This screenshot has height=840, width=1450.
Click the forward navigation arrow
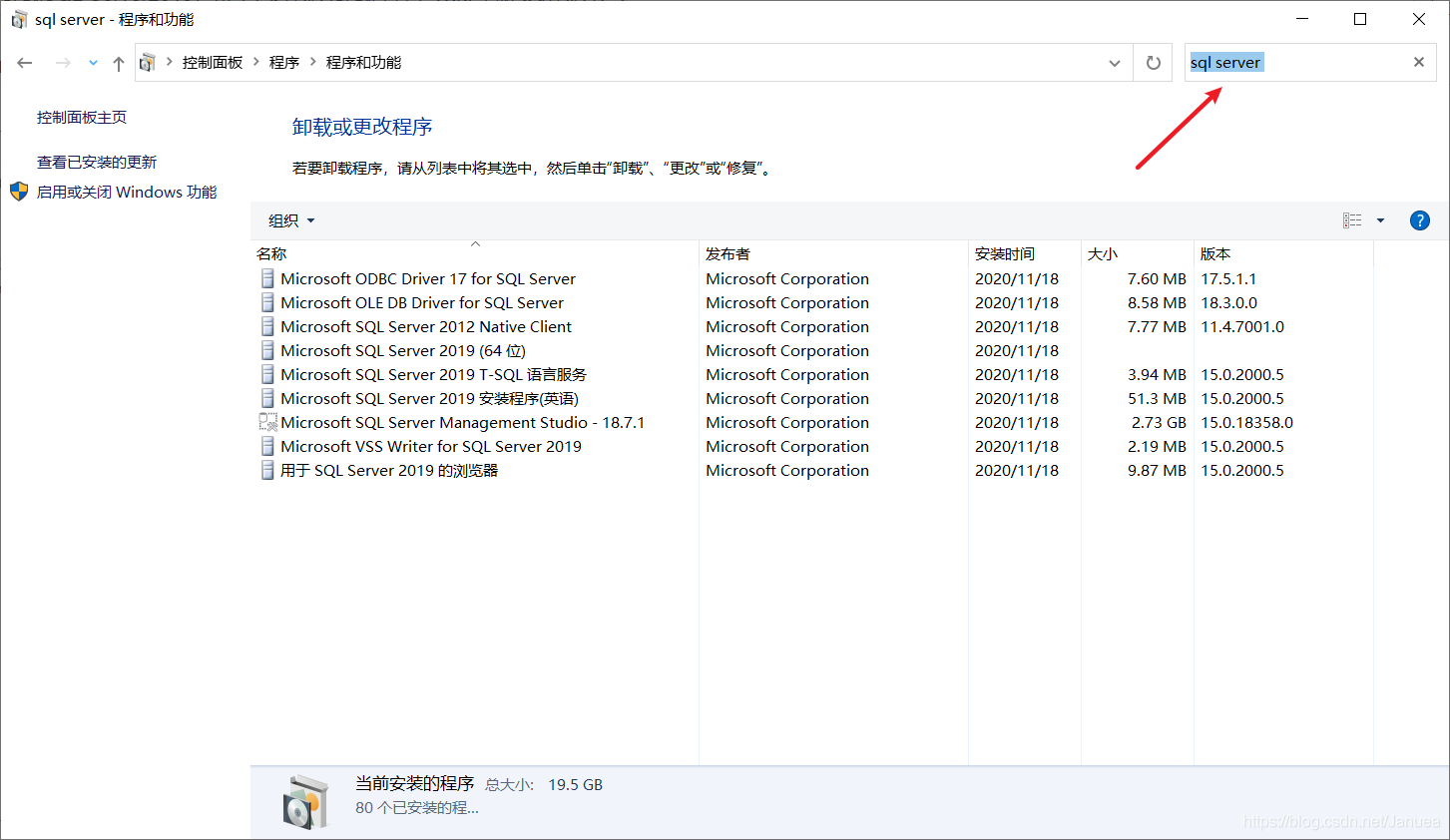click(x=63, y=63)
